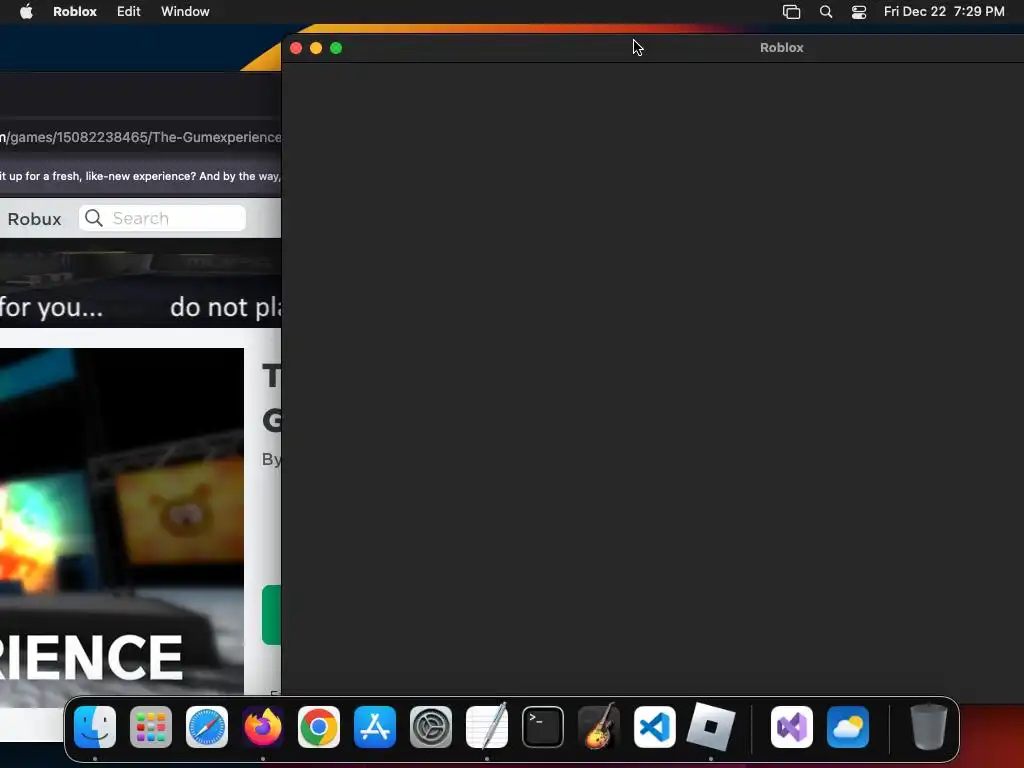The height and width of the screenshot is (768, 1024).
Task: Open Spotlight search in menu bar
Action: (x=825, y=12)
